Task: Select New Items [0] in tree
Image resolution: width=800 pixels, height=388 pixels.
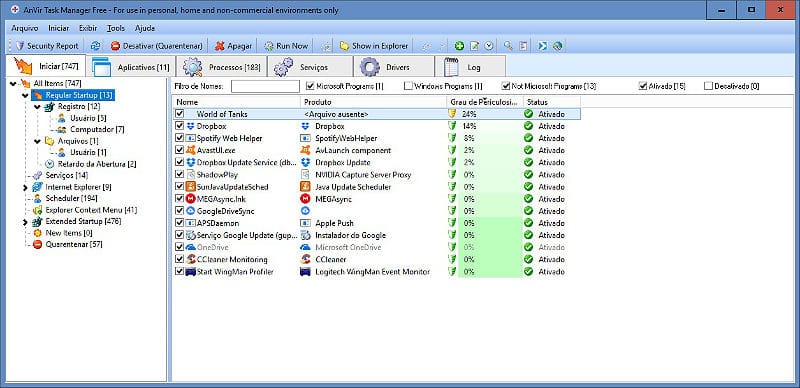Action: click(x=69, y=233)
